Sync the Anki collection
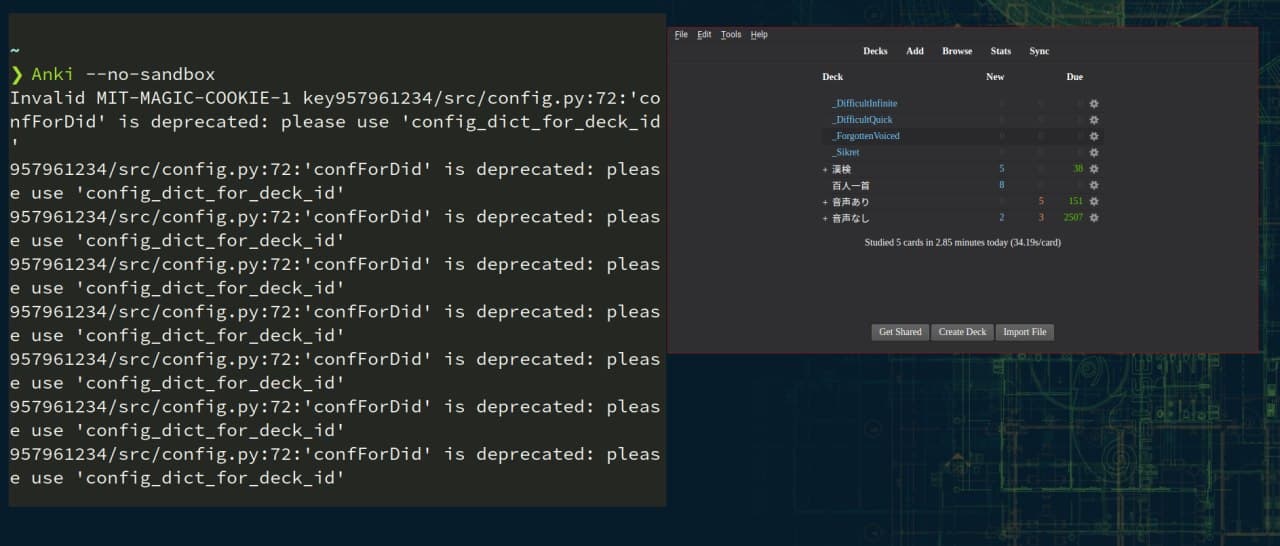 tap(1039, 51)
